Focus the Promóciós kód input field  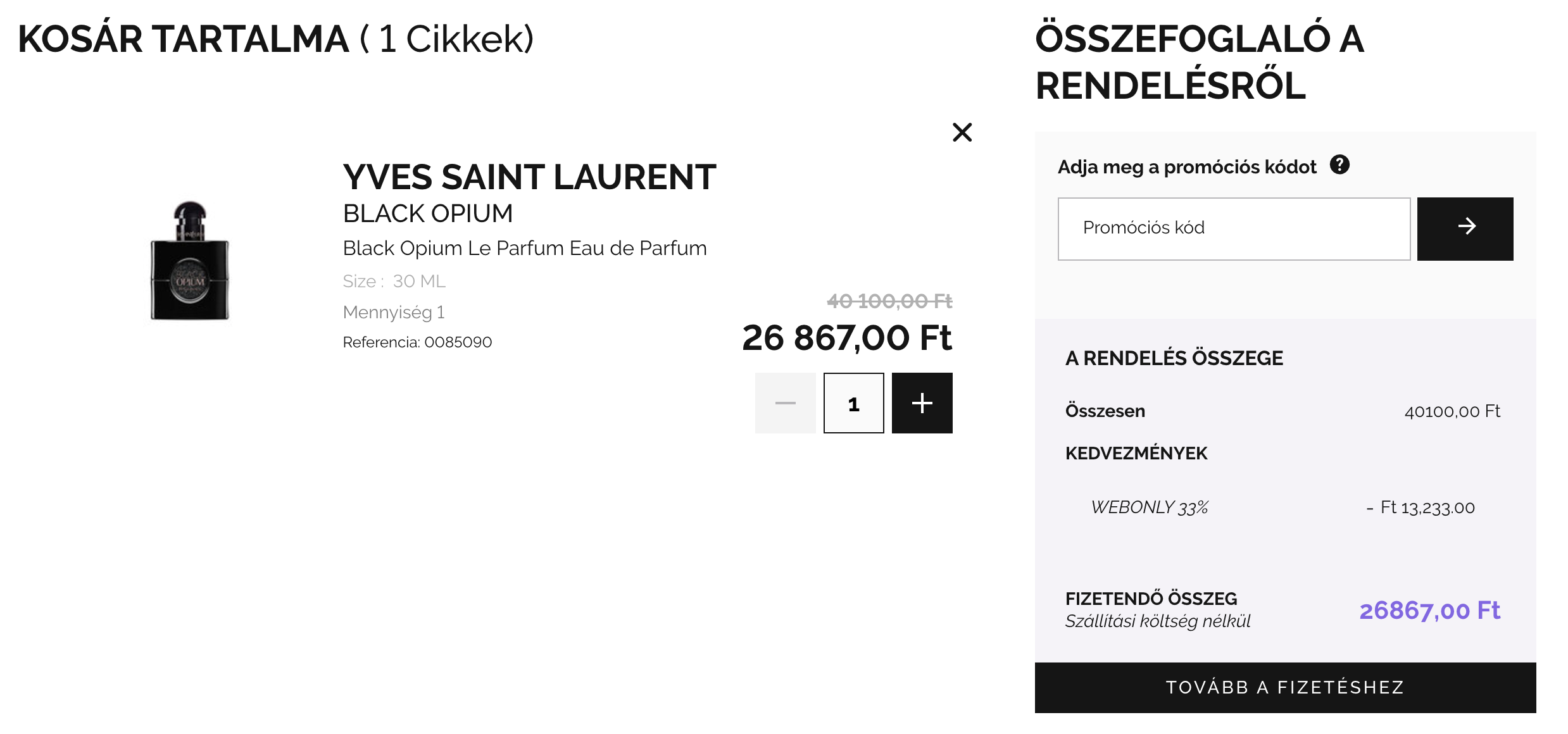point(1233,228)
